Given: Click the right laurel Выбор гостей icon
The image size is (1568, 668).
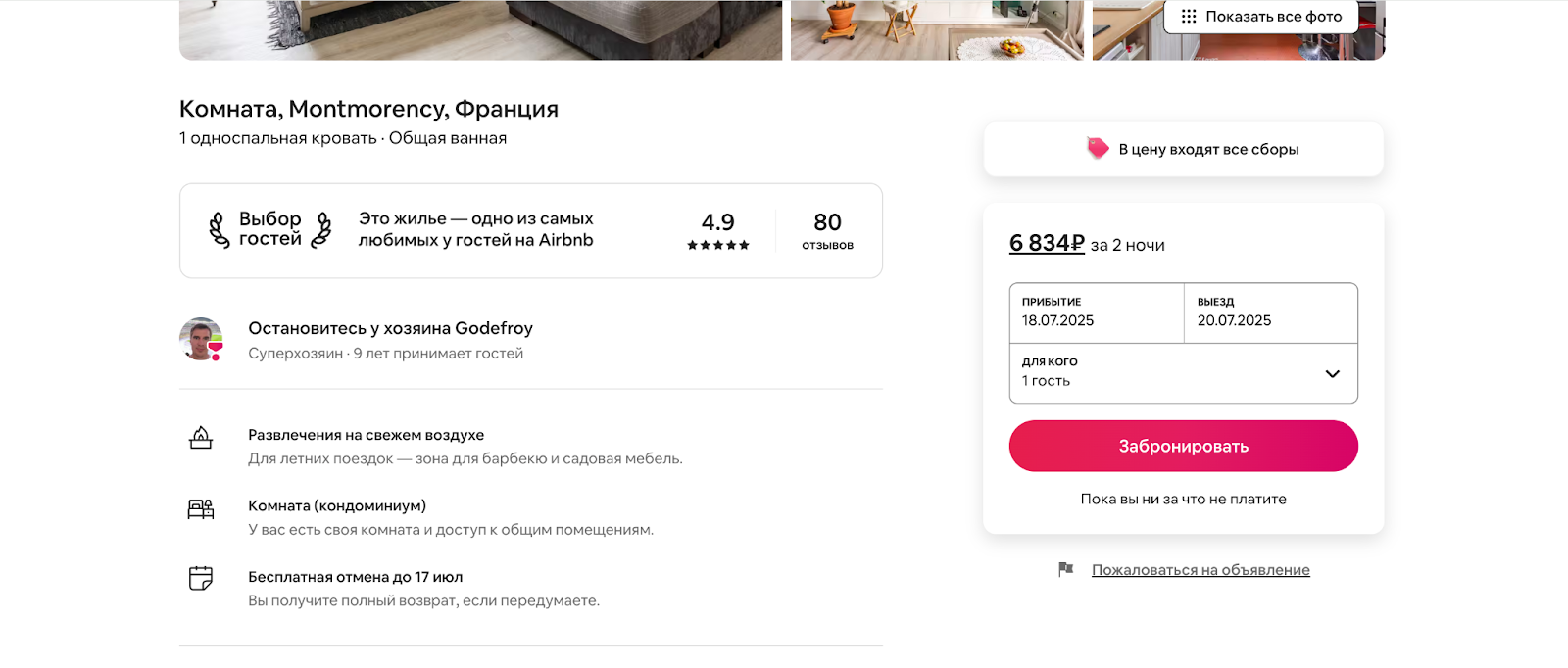Looking at the screenshot, I should click(x=321, y=230).
